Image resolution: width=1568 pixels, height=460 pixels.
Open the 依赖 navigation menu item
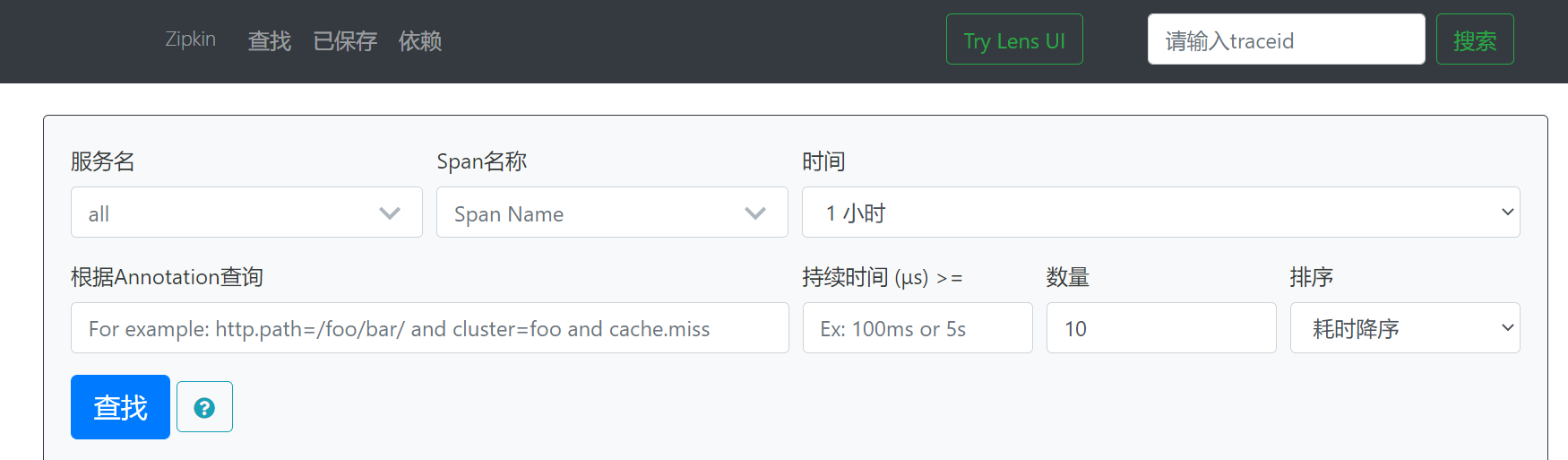tap(420, 41)
